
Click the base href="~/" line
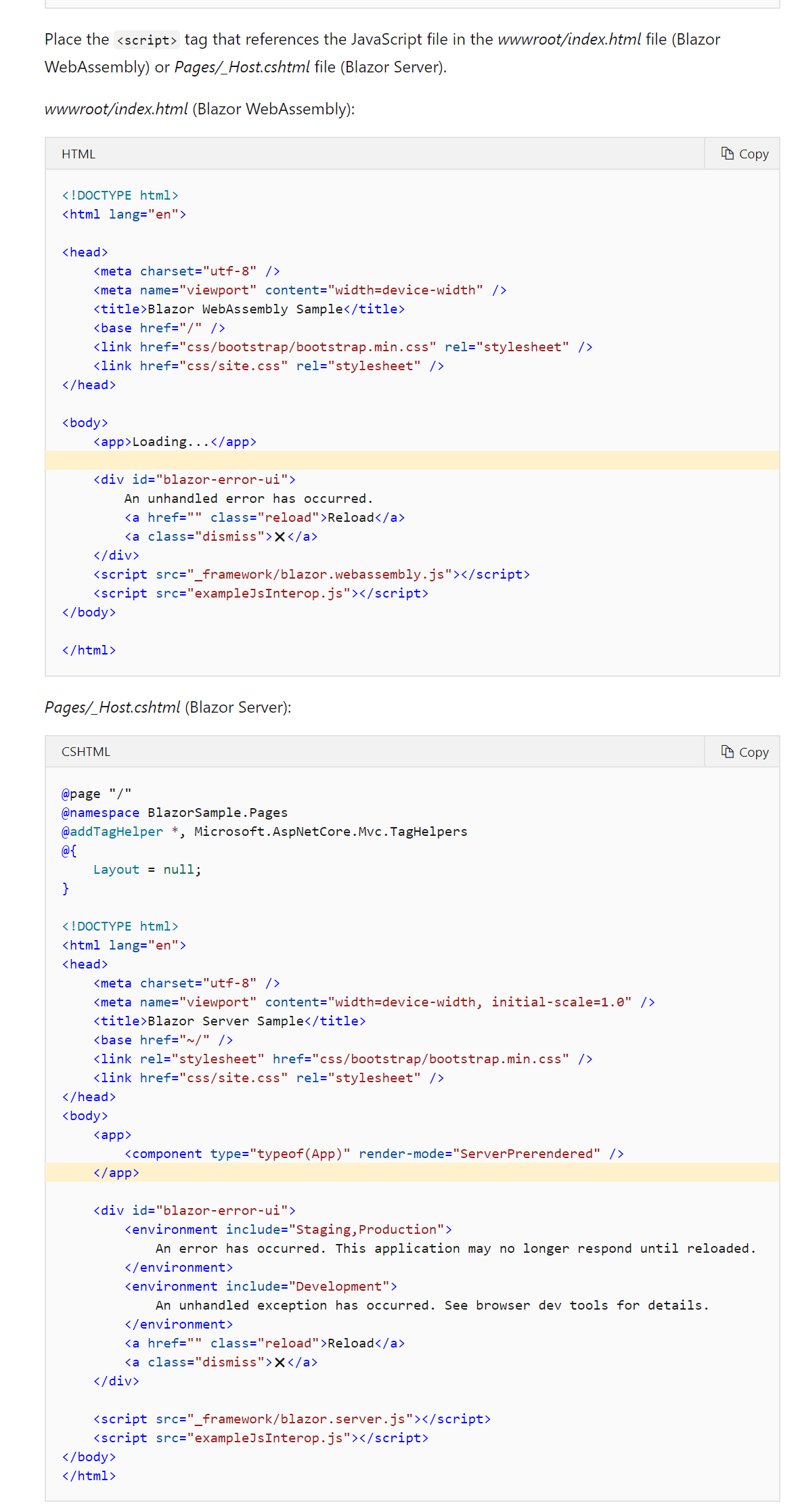point(163,1040)
